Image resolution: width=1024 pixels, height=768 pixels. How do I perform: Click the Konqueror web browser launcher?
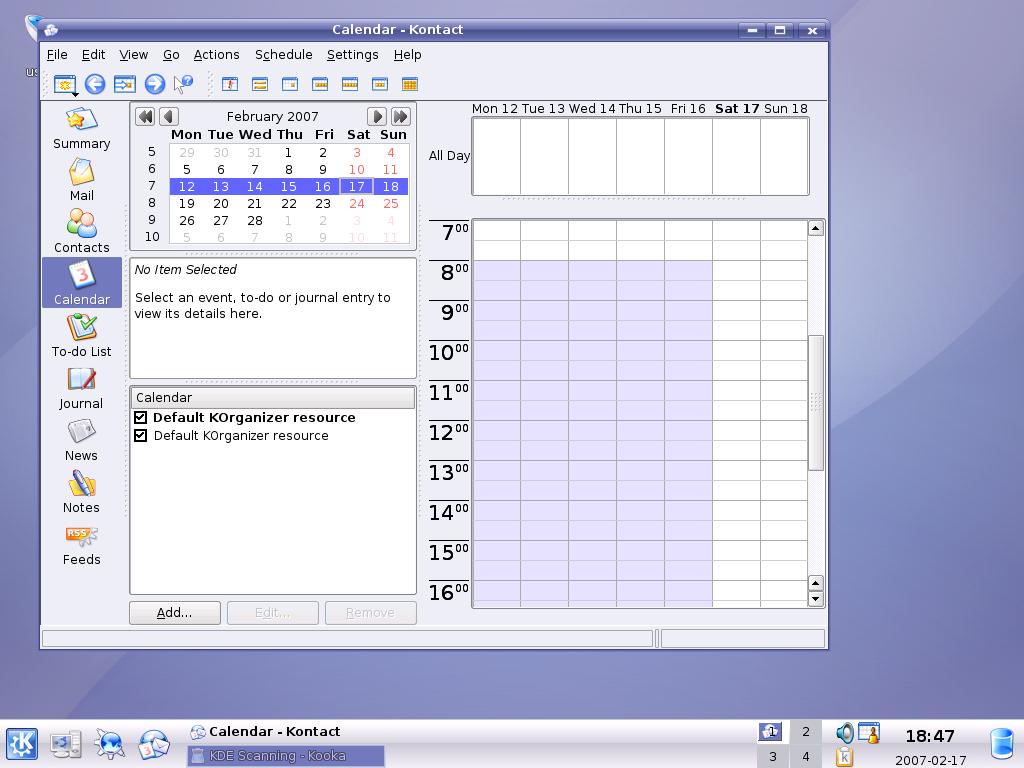[x=110, y=744]
